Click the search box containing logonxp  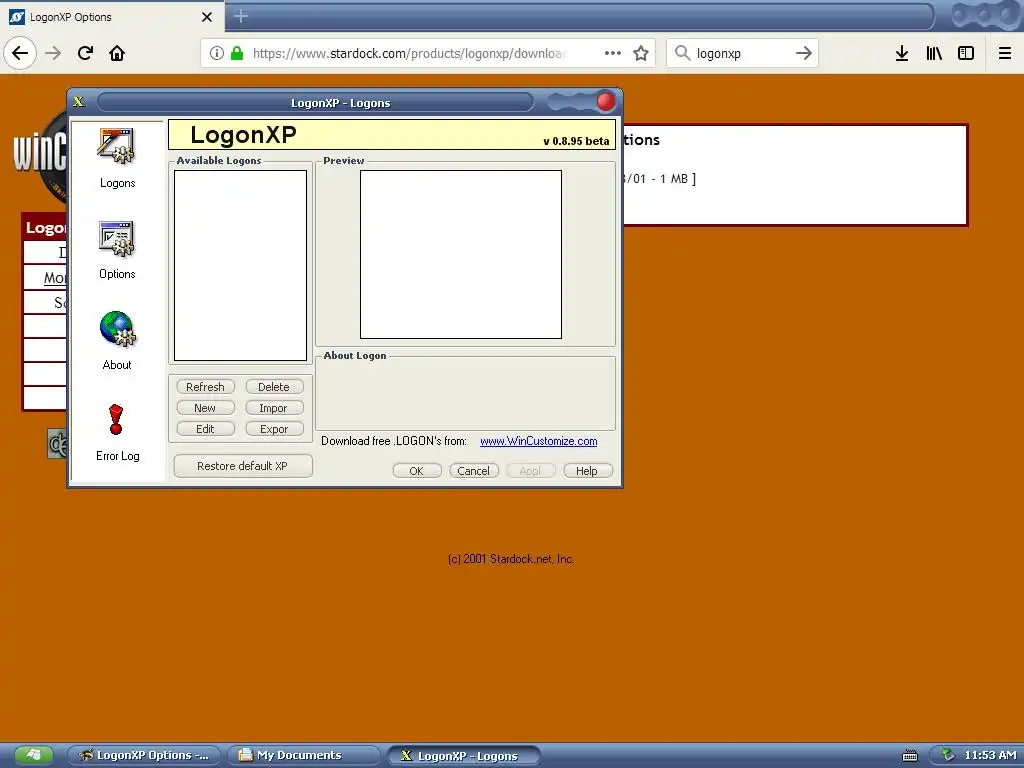(x=742, y=54)
